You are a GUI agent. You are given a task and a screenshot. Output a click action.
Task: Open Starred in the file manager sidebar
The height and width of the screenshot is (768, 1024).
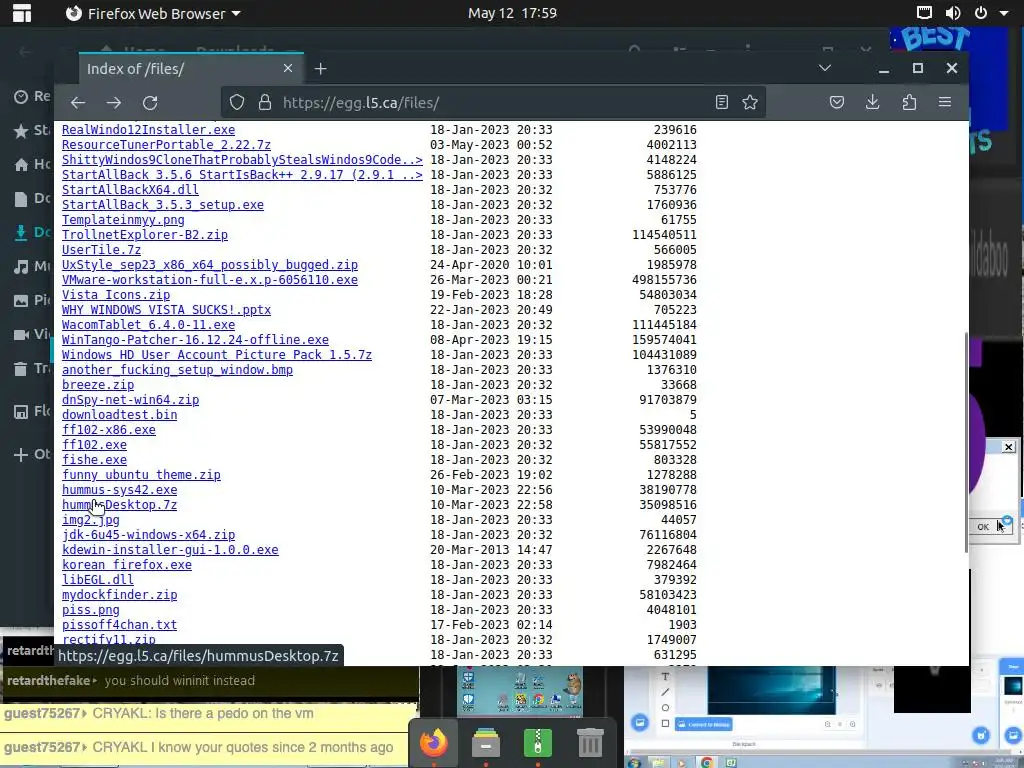(33, 130)
